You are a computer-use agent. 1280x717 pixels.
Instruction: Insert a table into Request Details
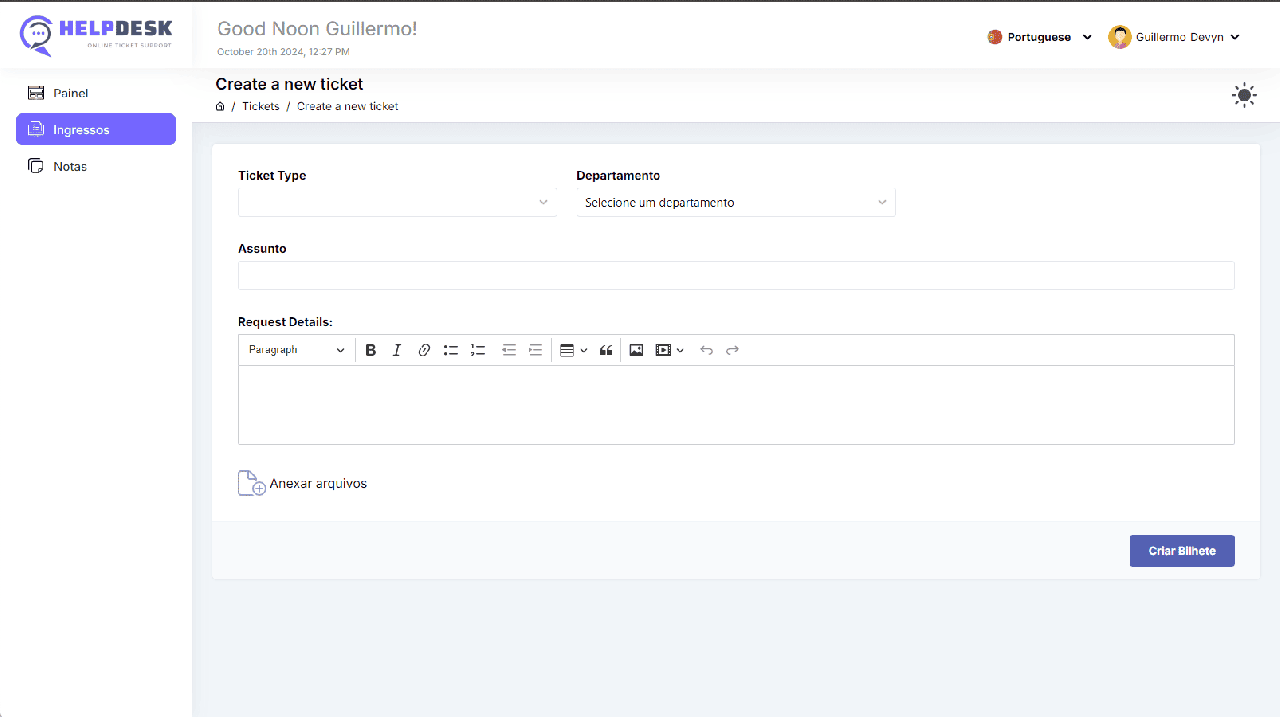568,349
